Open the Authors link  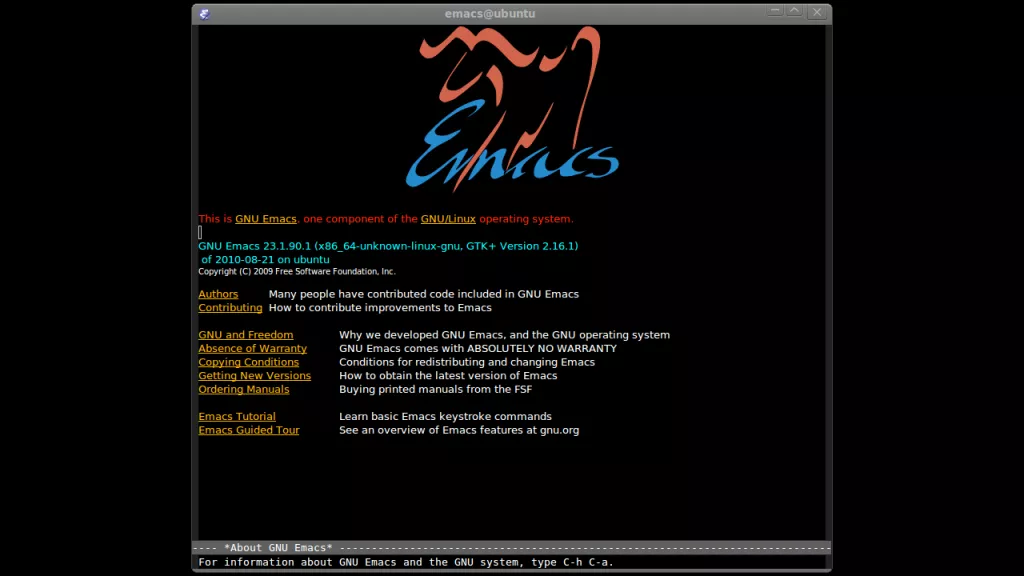coord(218,295)
